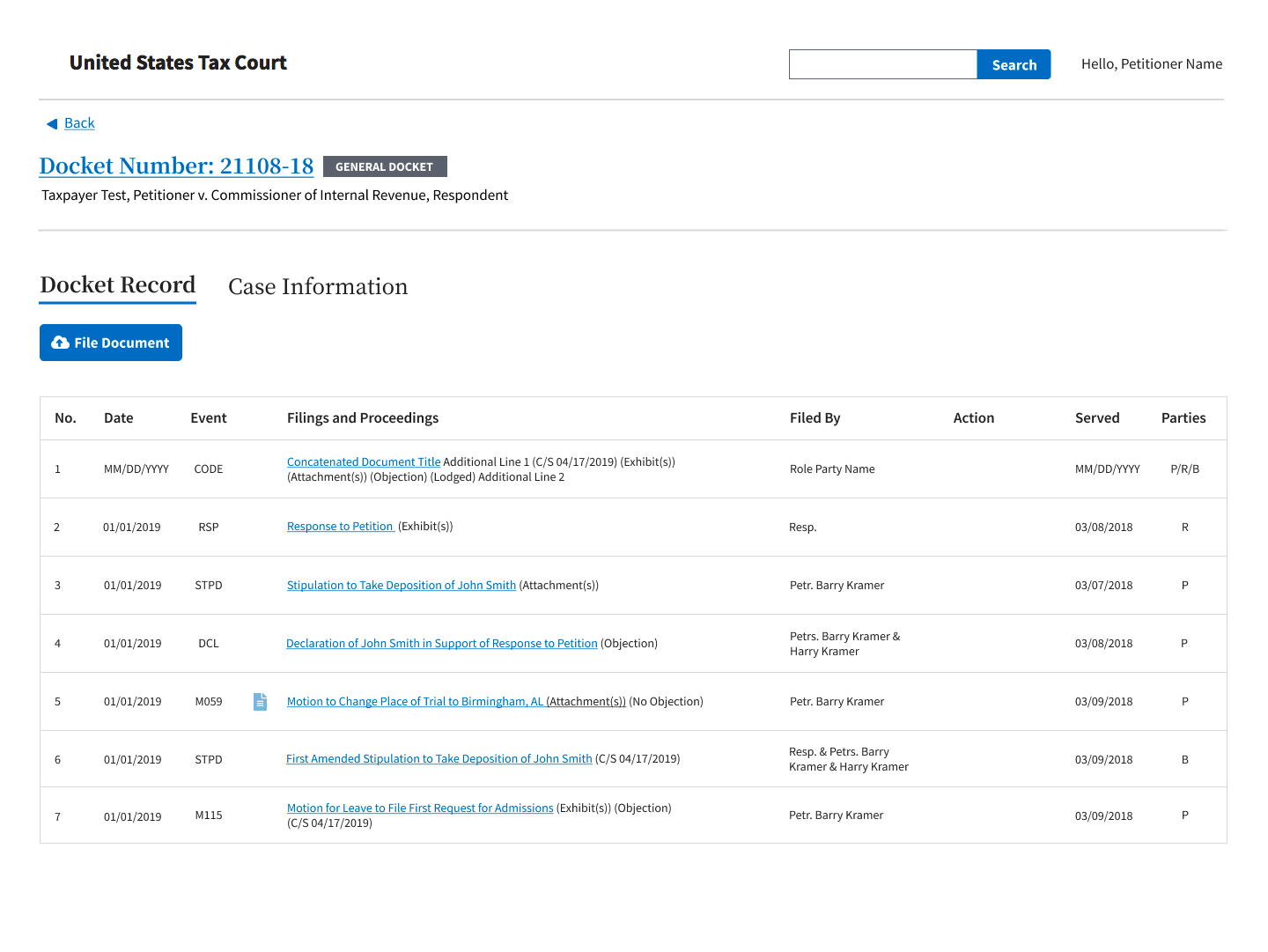
Task: Click the DCL event code cell
Action: (209, 644)
